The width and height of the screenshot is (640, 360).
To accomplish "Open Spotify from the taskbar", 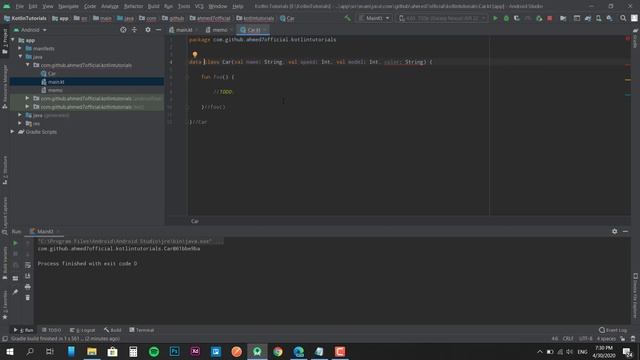I will (x=154, y=351).
